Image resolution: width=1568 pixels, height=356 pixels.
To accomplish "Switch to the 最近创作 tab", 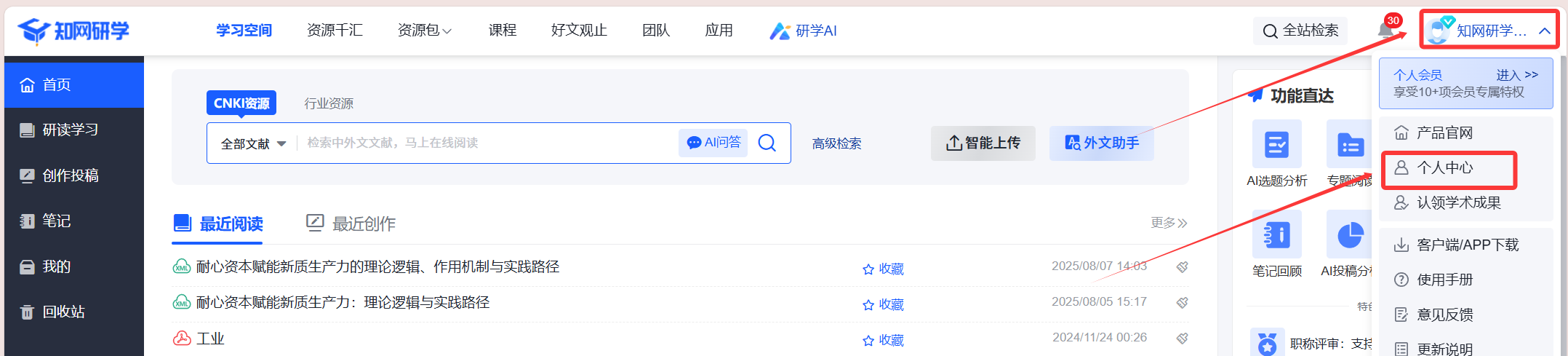I will tap(351, 224).
